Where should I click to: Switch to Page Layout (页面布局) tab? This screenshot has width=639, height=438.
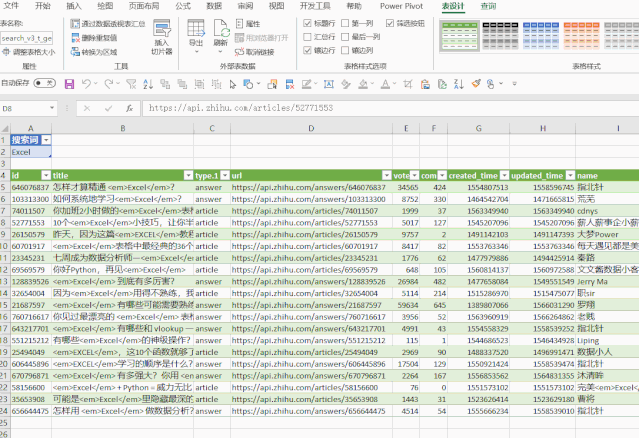[x=144, y=6]
